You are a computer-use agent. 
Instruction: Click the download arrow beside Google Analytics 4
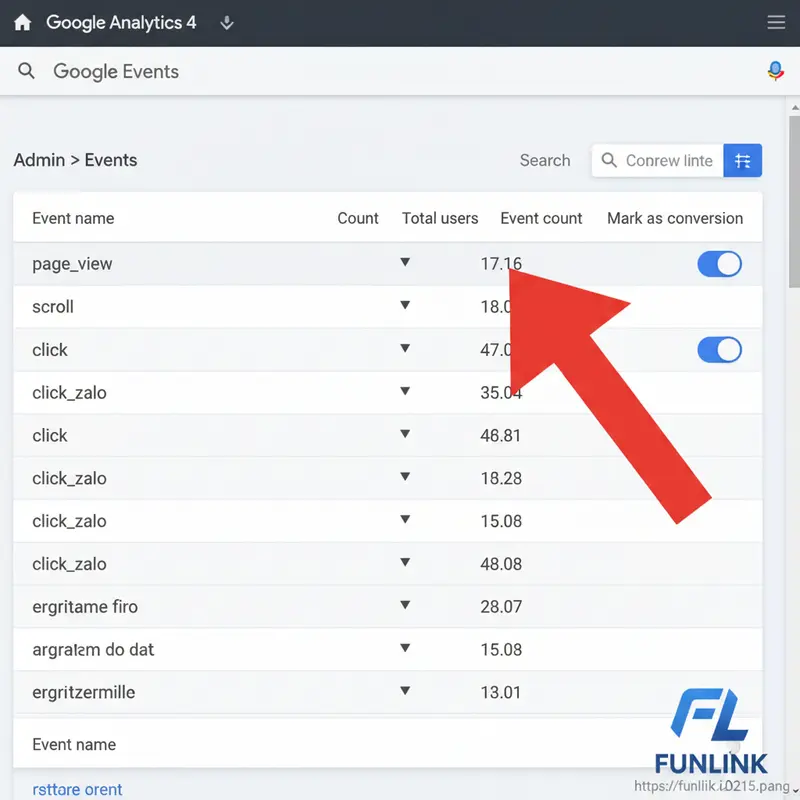tap(227, 23)
